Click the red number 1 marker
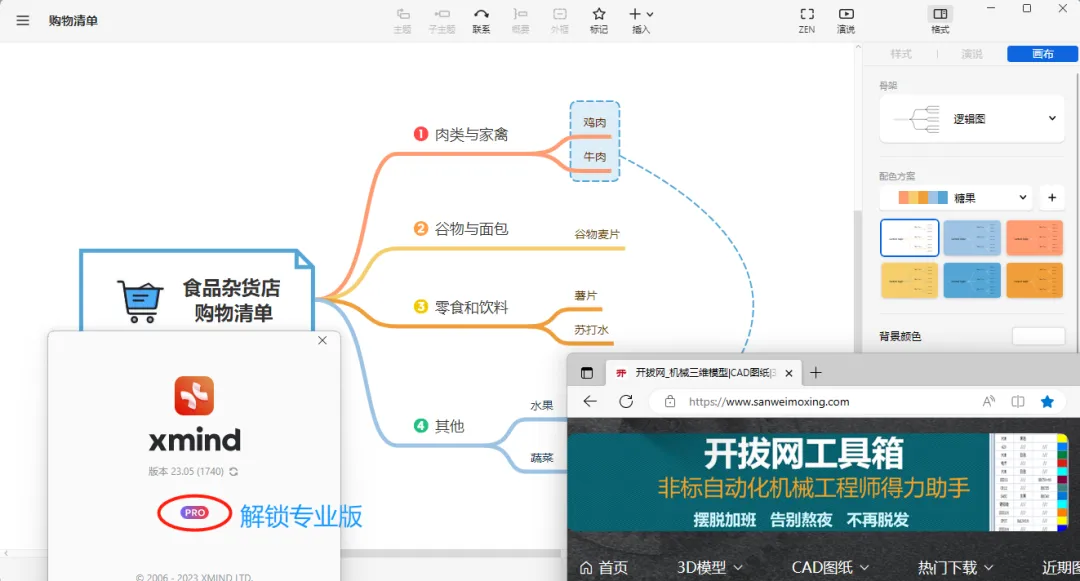This screenshot has width=1080, height=581. point(421,134)
